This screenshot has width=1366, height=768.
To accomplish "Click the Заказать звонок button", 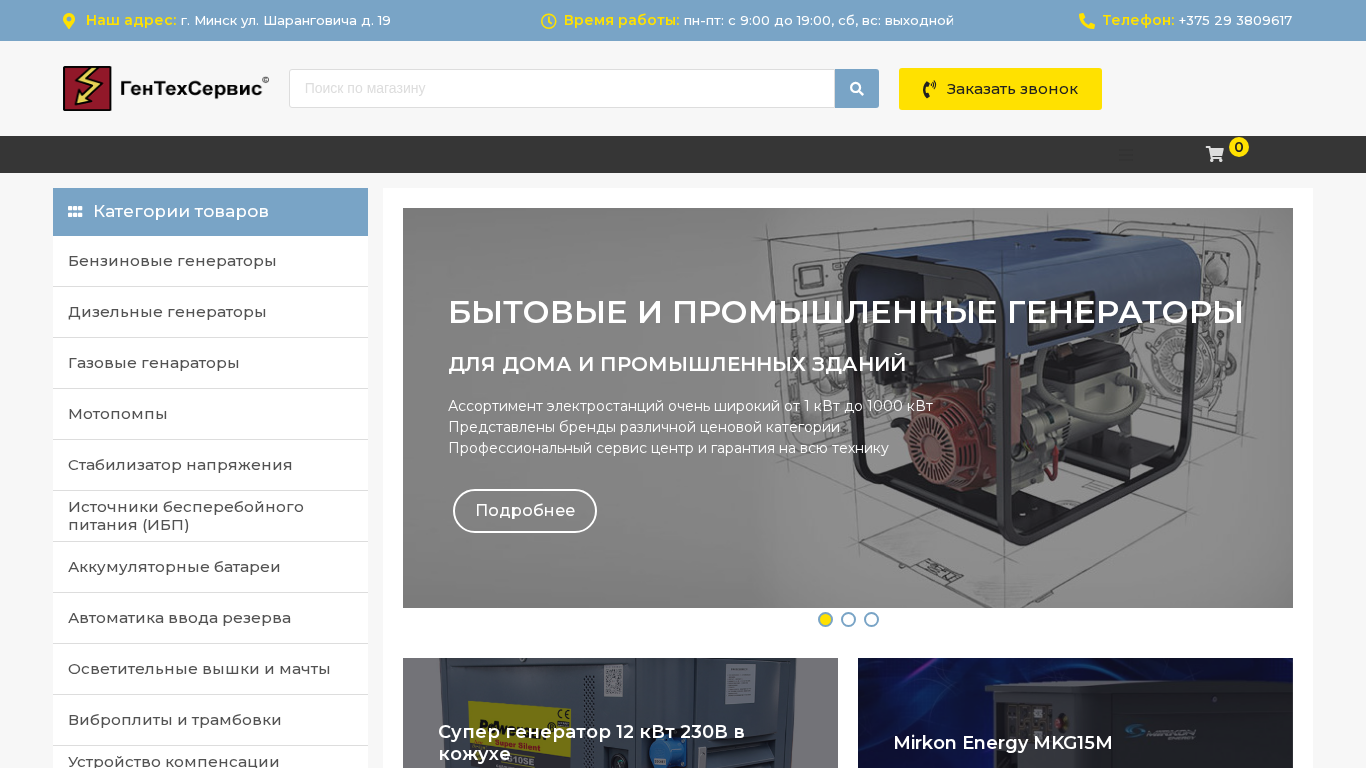I will tap(1000, 89).
